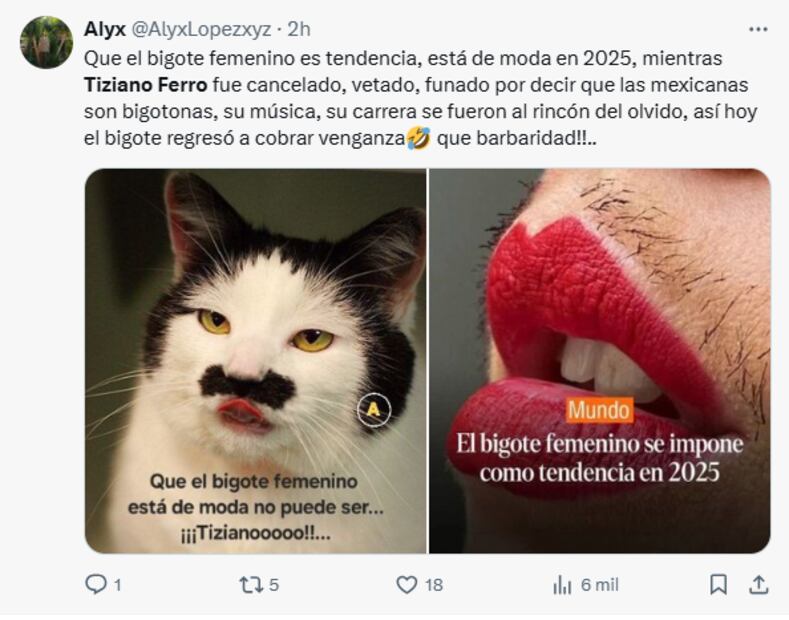Click the bold Tiziano Ferro text
Screen dimensions: 789x620
pos(145,85)
